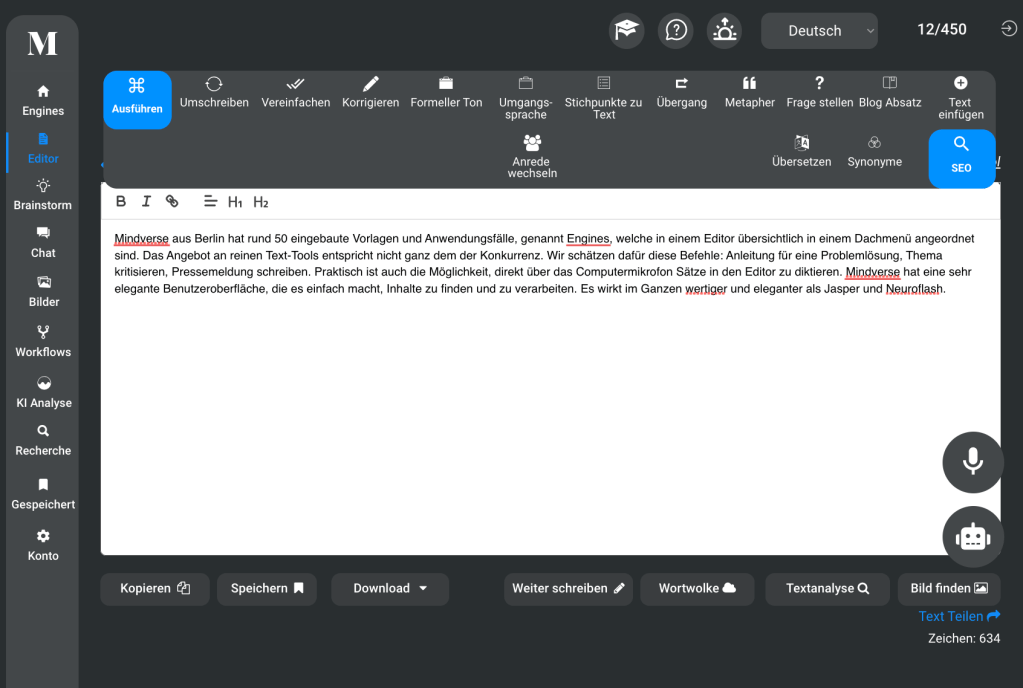Click the alarm siren icon
The height and width of the screenshot is (688, 1023).
724,30
